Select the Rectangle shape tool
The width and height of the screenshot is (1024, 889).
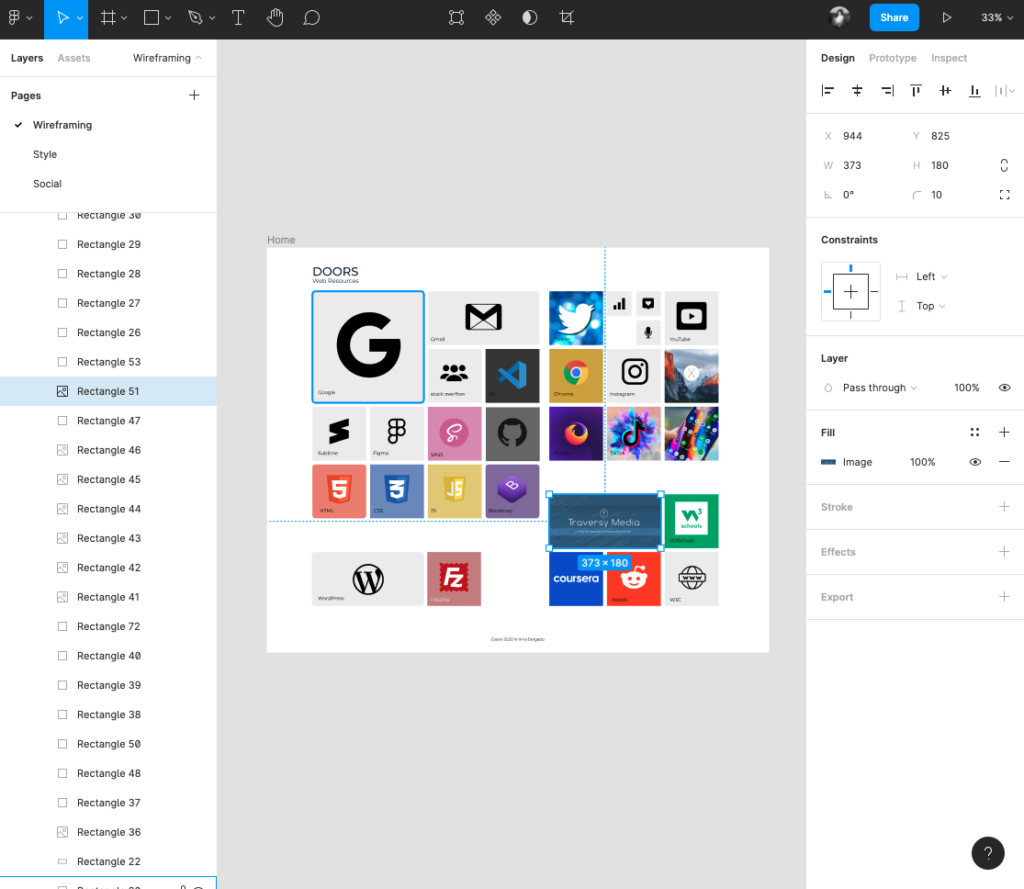tap(152, 18)
